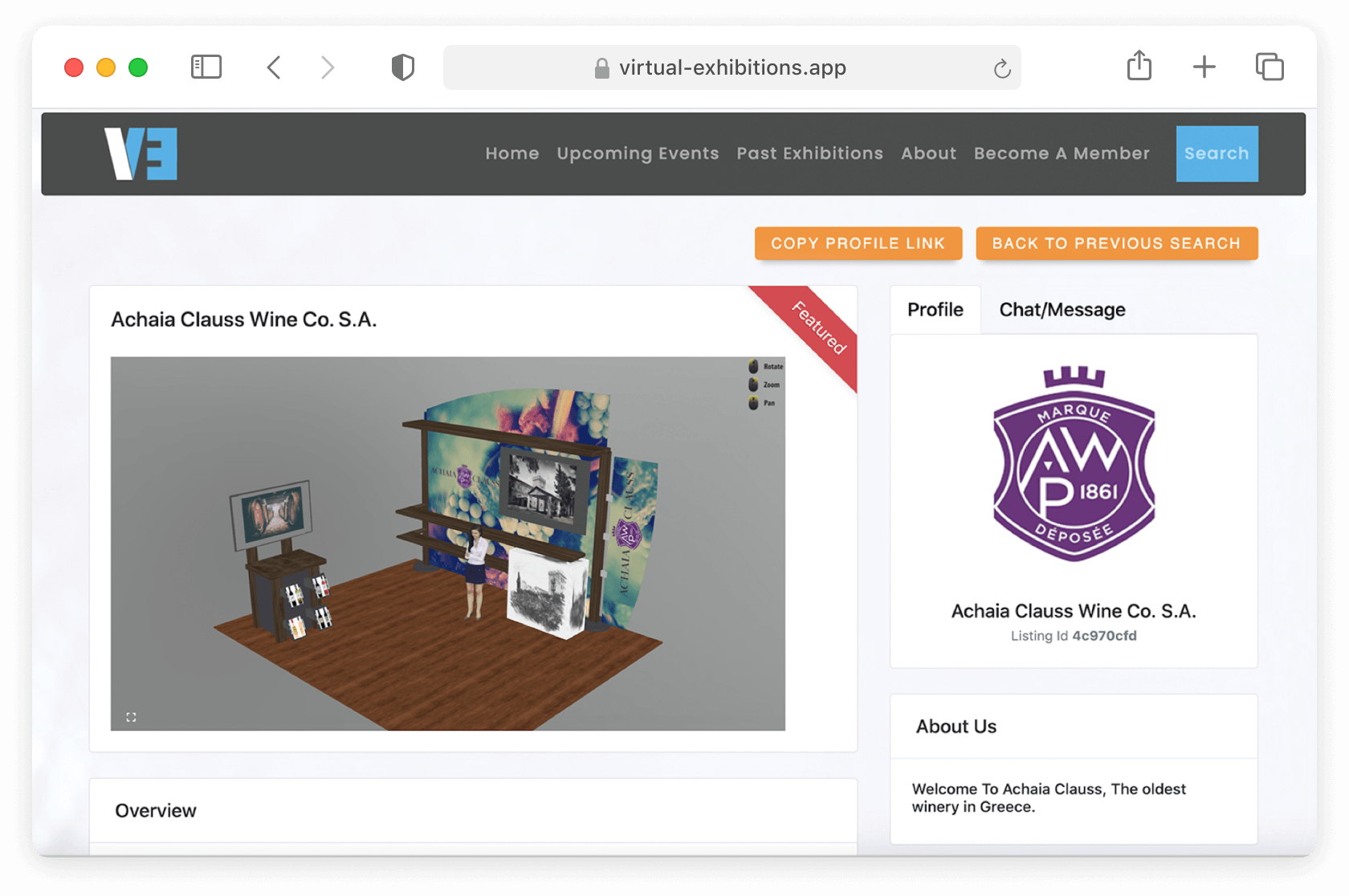This screenshot has height=896, width=1349.
Task: Reload the page with the refresh icon
Action: (1001, 69)
